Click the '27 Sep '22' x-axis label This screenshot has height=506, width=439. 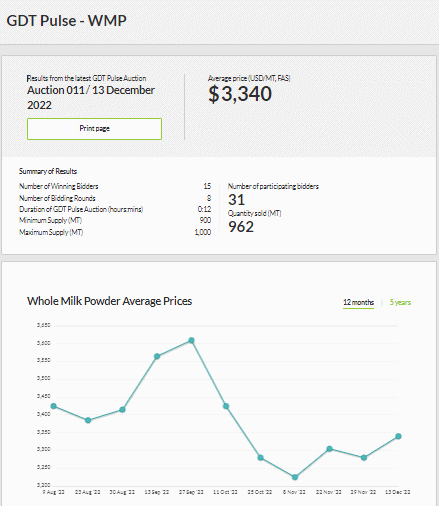(191, 492)
